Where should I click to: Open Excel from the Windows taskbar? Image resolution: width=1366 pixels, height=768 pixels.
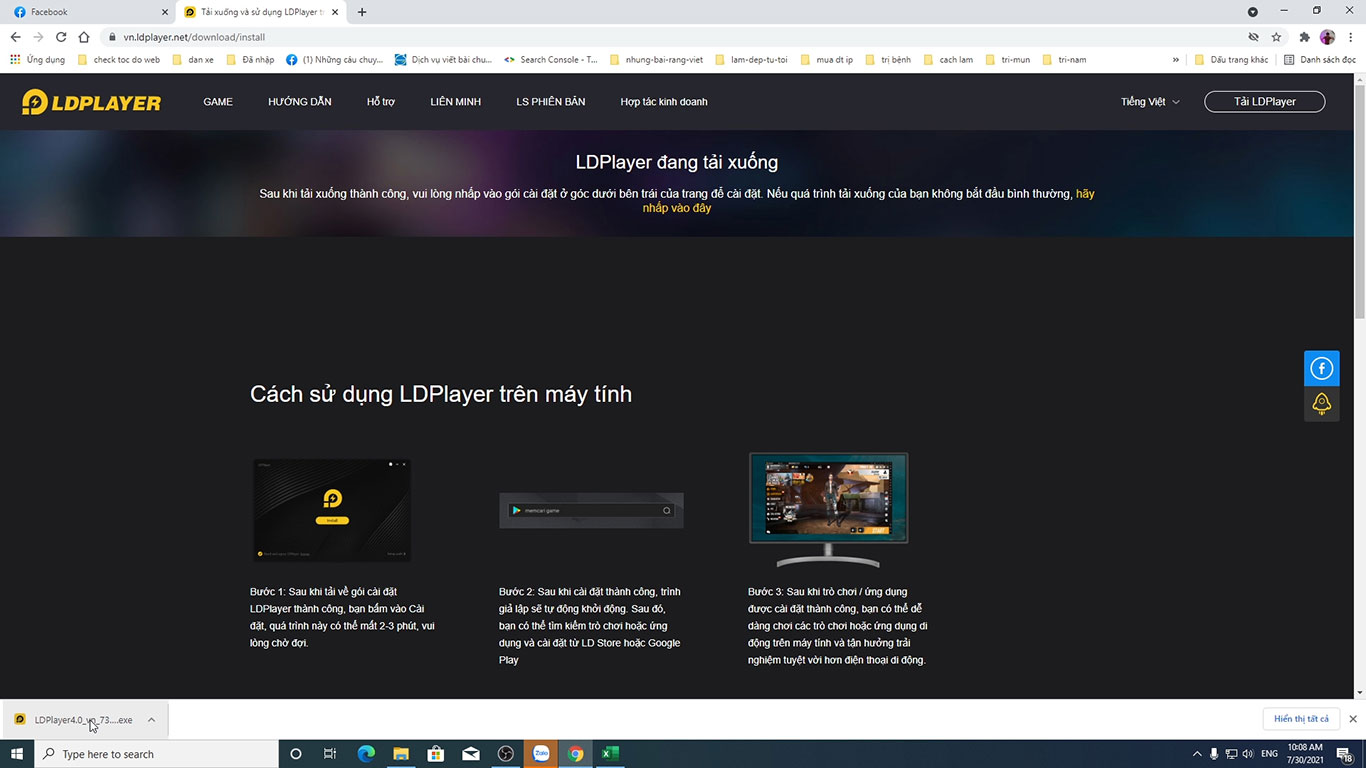pos(609,754)
